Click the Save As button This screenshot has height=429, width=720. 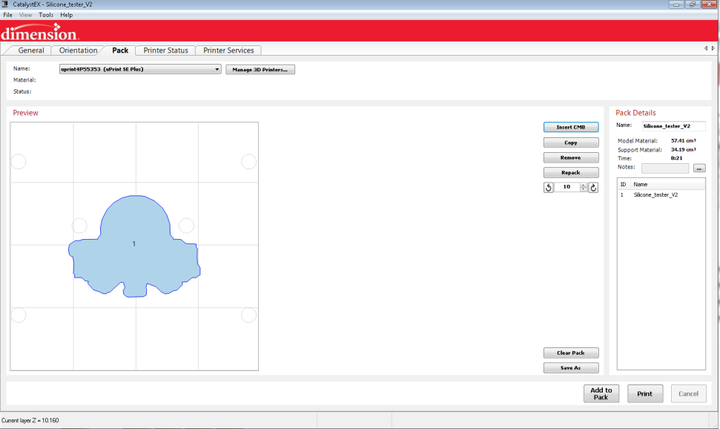click(571, 368)
